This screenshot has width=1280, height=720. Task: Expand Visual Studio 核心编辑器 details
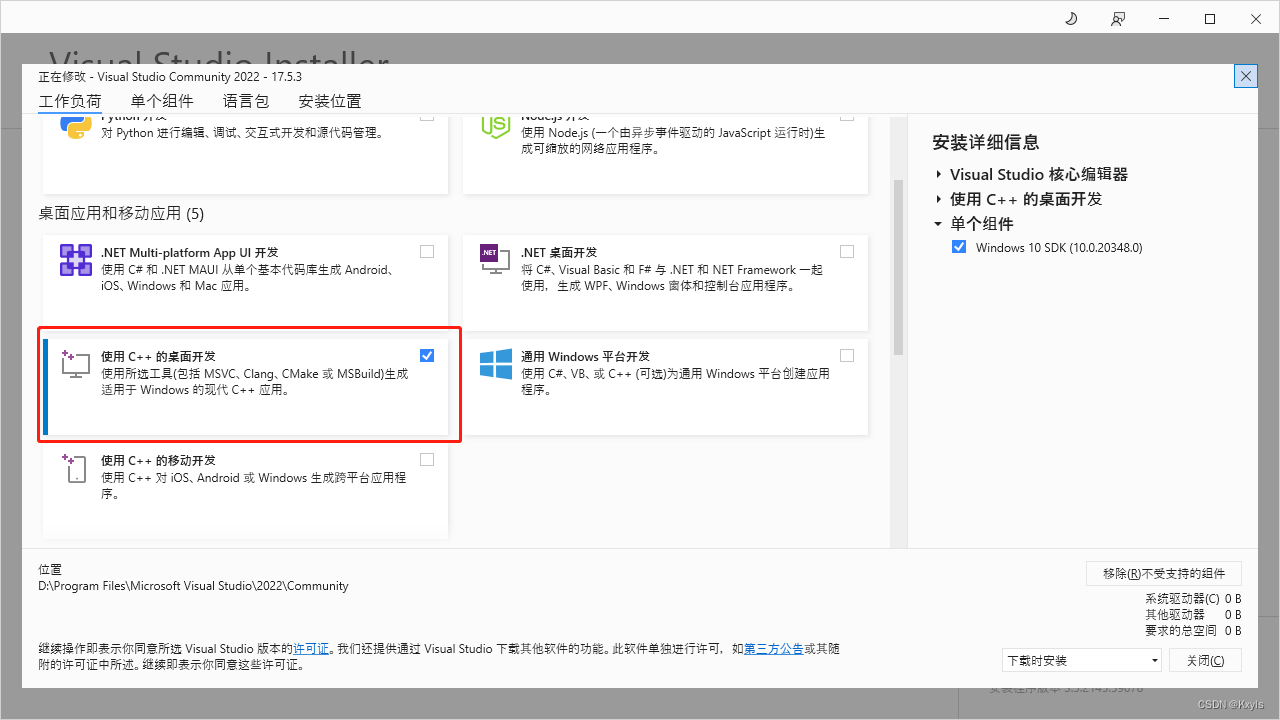(939, 174)
